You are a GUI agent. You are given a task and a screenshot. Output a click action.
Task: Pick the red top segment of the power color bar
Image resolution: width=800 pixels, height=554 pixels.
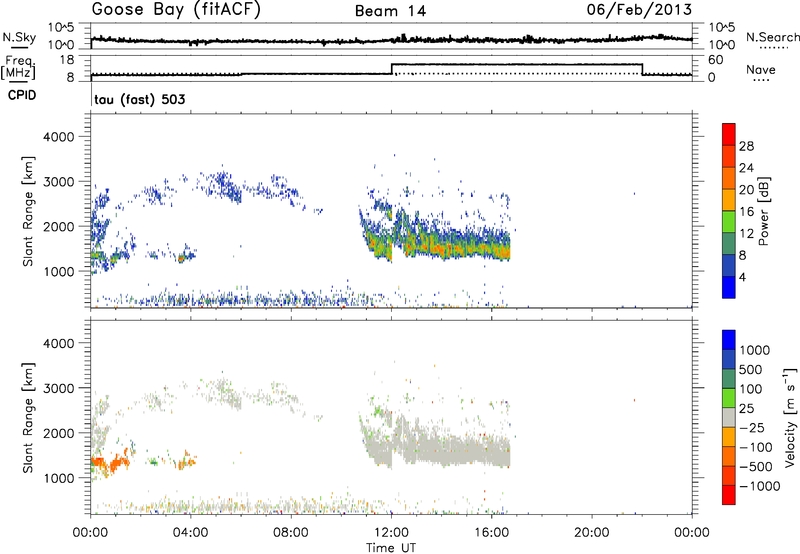click(729, 134)
